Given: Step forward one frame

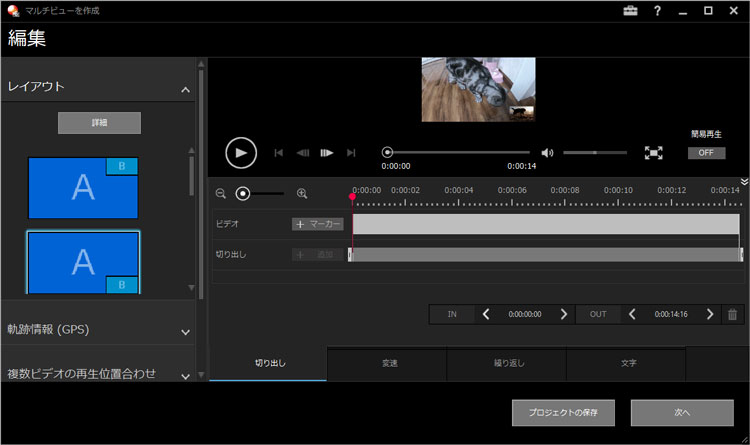Looking at the screenshot, I should [326, 153].
